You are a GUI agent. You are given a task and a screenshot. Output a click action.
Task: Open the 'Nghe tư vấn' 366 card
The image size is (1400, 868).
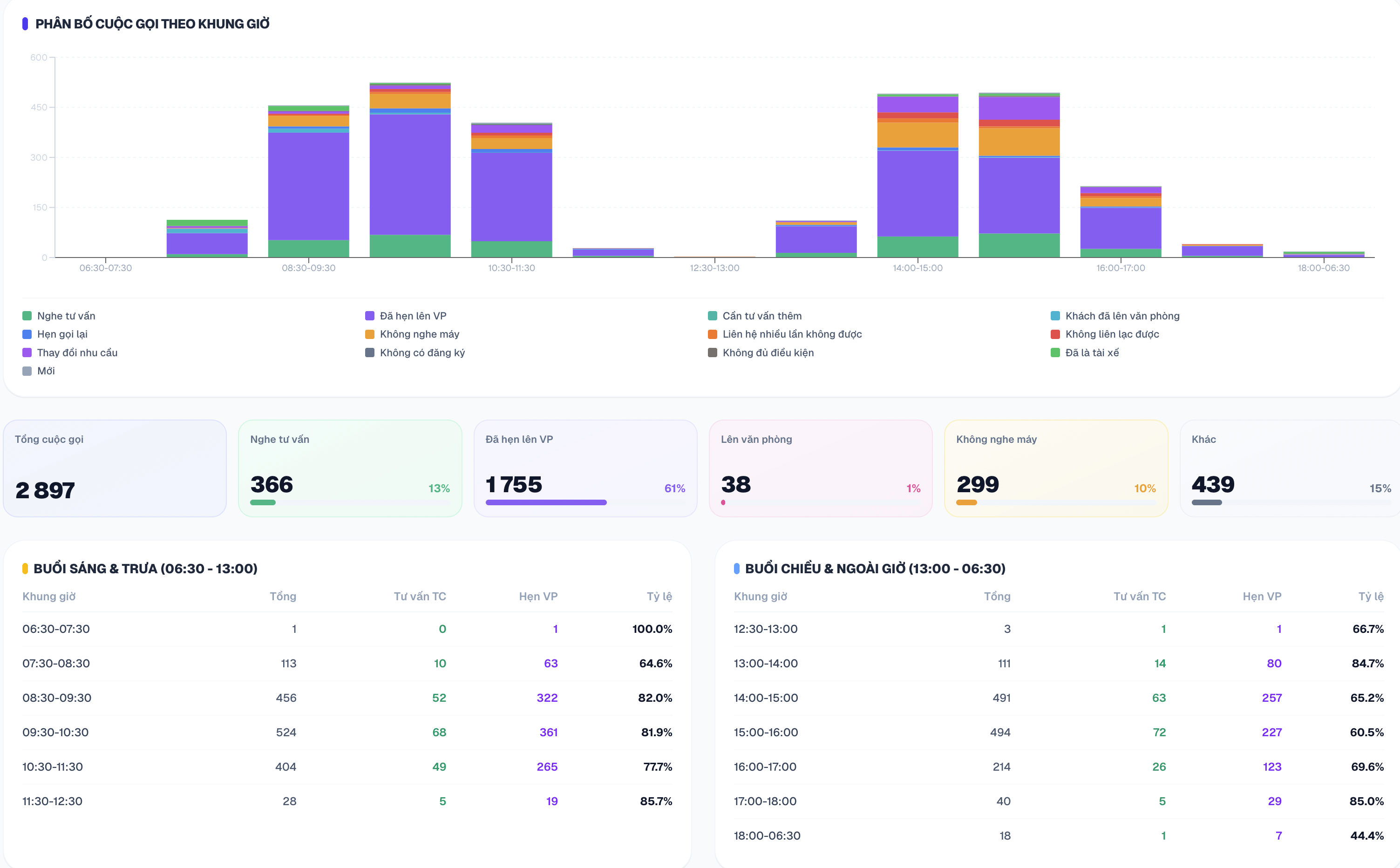pos(350,468)
